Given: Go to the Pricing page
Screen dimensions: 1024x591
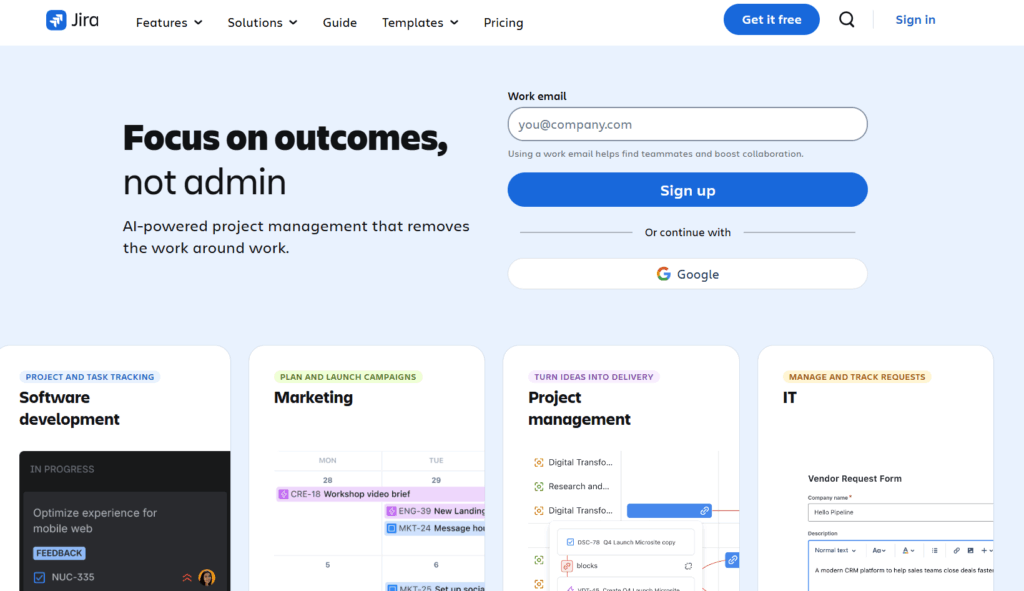Looking at the screenshot, I should (503, 22).
